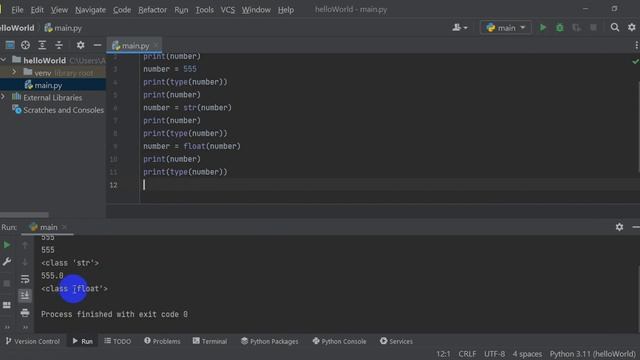Open the VCS menu
This screenshot has height=360, width=640.
pos(228,9)
